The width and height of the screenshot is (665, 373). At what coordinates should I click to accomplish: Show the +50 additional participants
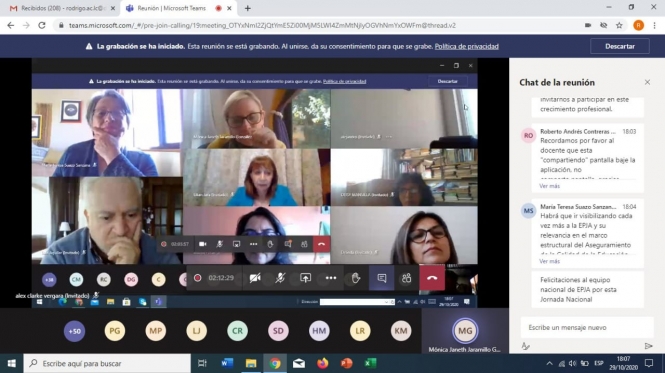click(74, 331)
